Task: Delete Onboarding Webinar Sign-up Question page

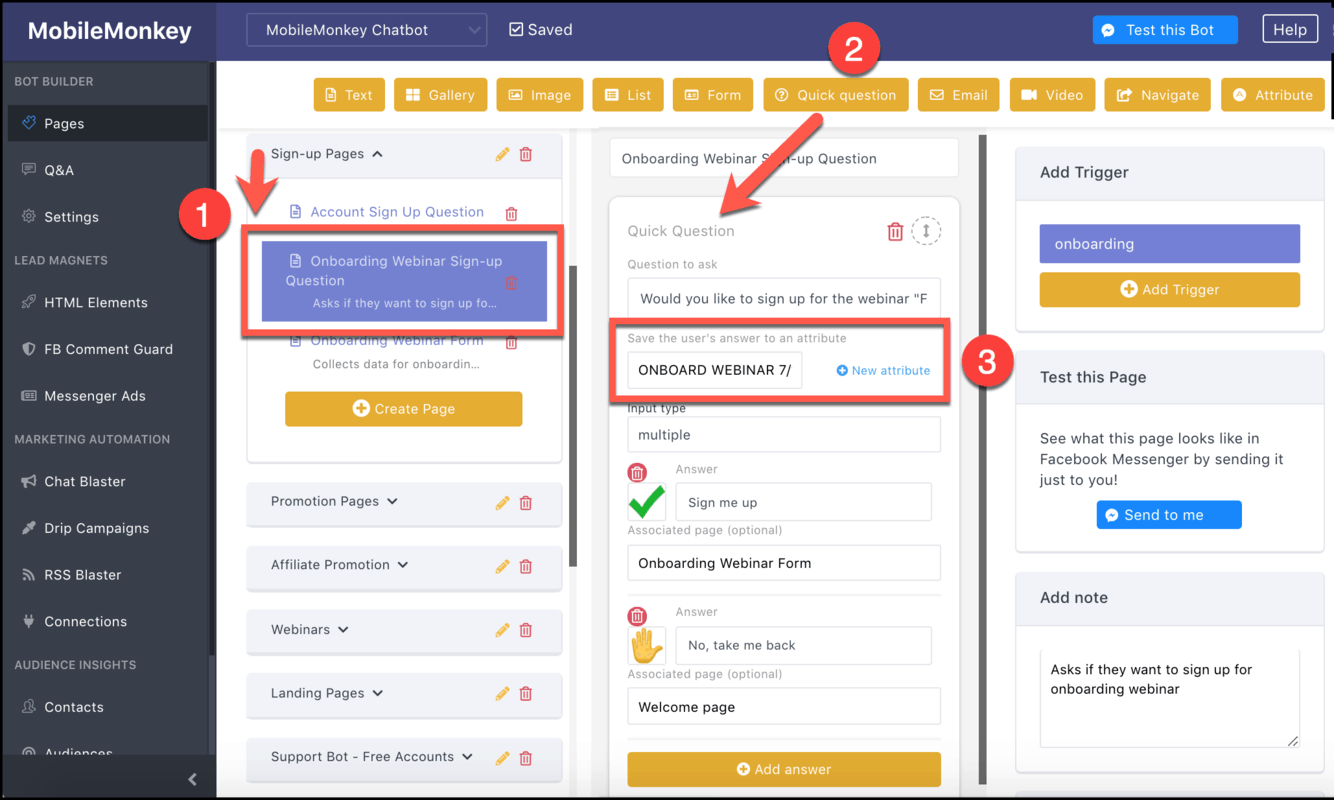Action: pyautogui.click(x=512, y=283)
